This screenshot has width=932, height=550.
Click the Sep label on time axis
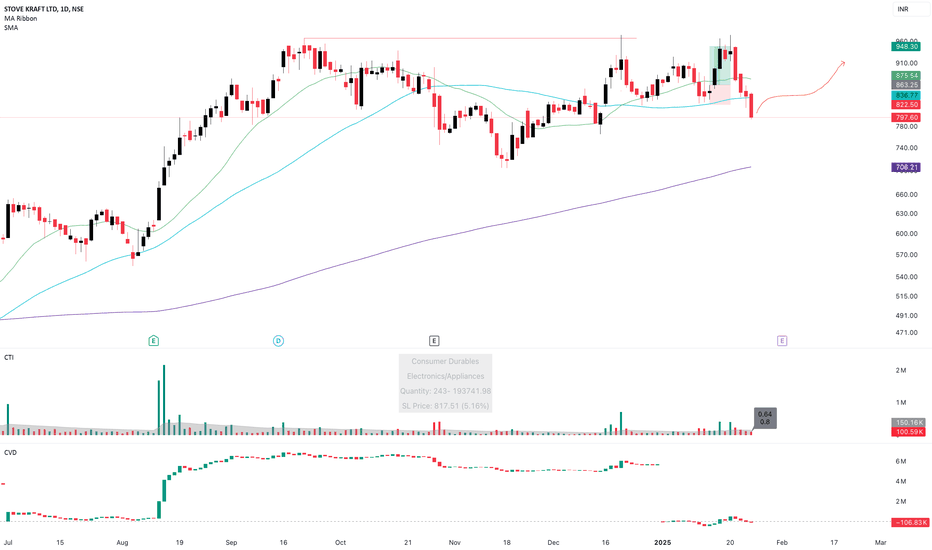pyautogui.click(x=232, y=542)
